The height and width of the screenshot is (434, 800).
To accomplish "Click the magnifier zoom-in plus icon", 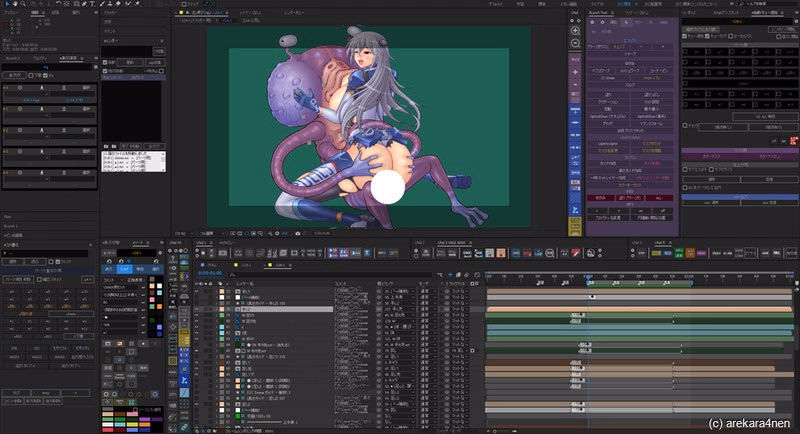I will click(575, 31).
